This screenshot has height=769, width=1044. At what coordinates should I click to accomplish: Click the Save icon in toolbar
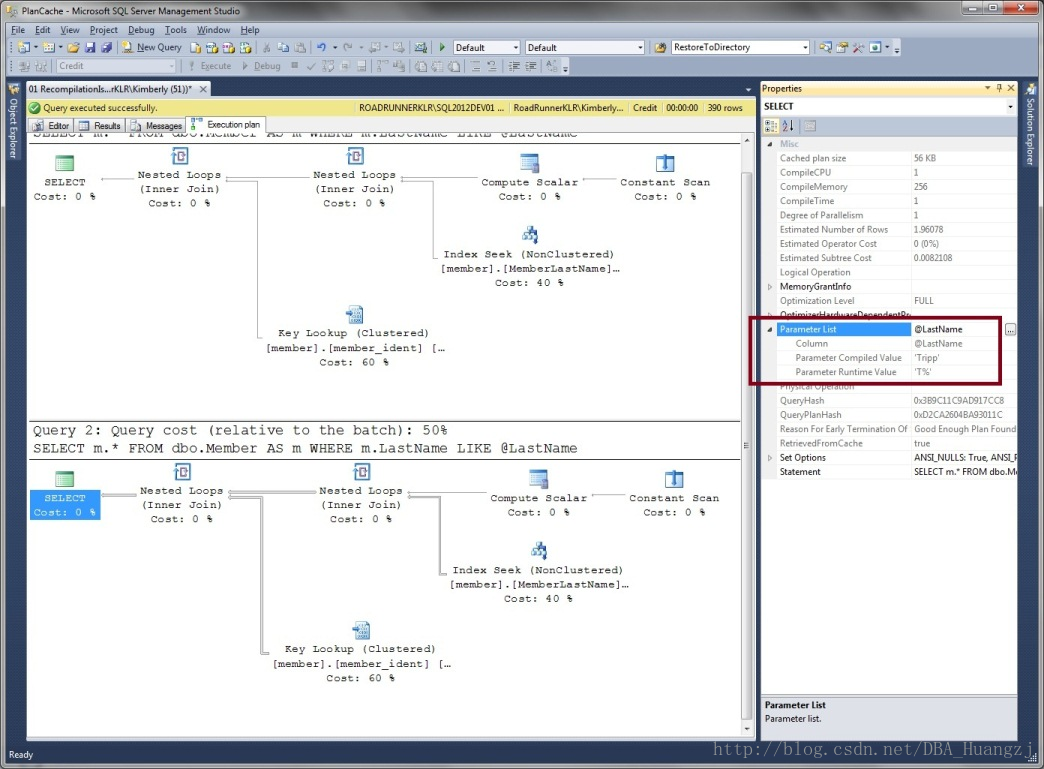tap(90, 47)
